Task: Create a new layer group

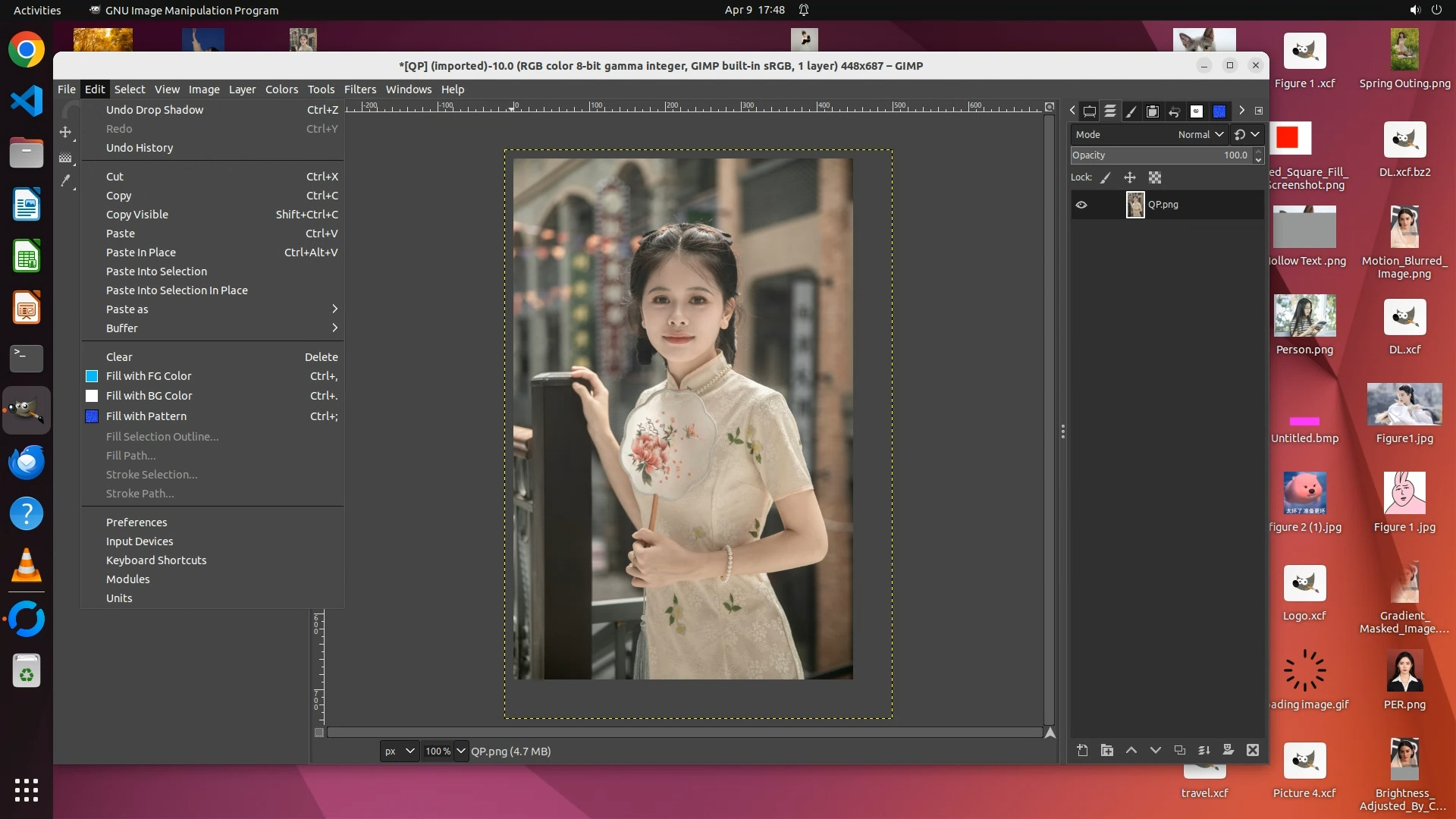Action: [x=1107, y=750]
